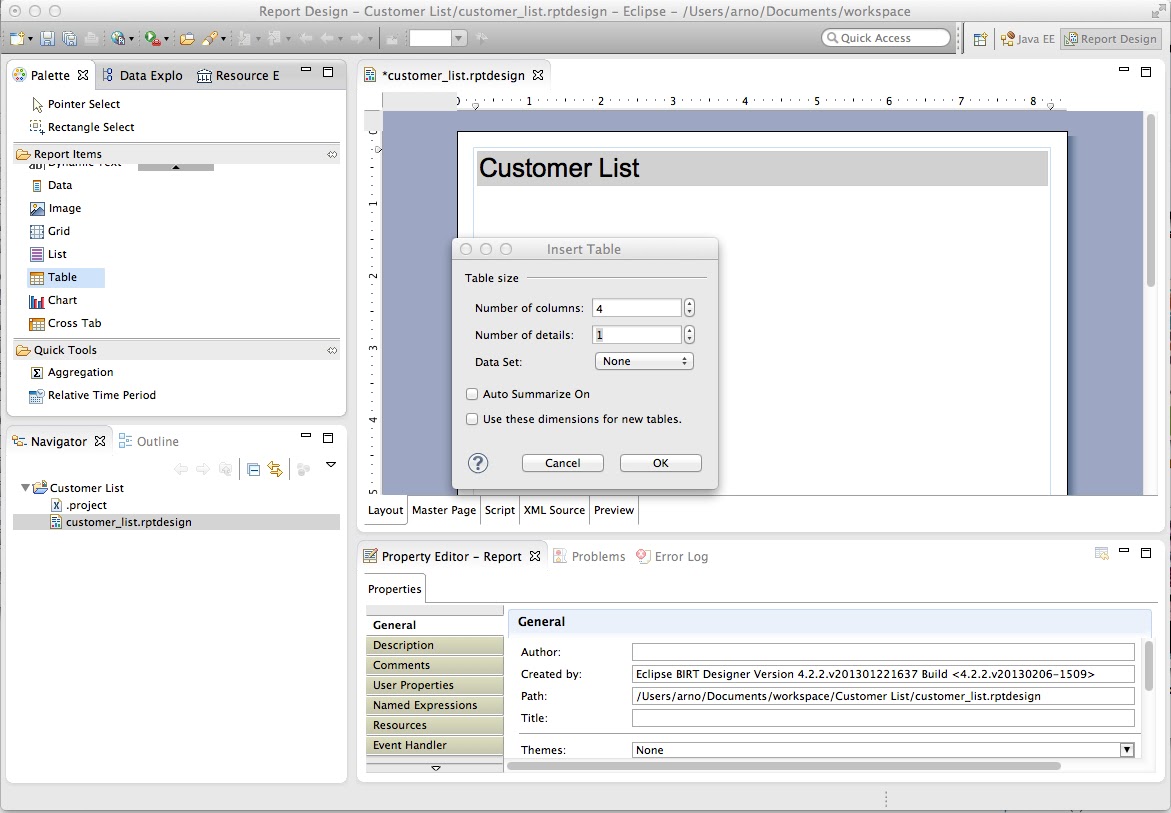The height and width of the screenshot is (813, 1171).
Task: Click the Run green play toolbar icon
Action: coord(152,38)
